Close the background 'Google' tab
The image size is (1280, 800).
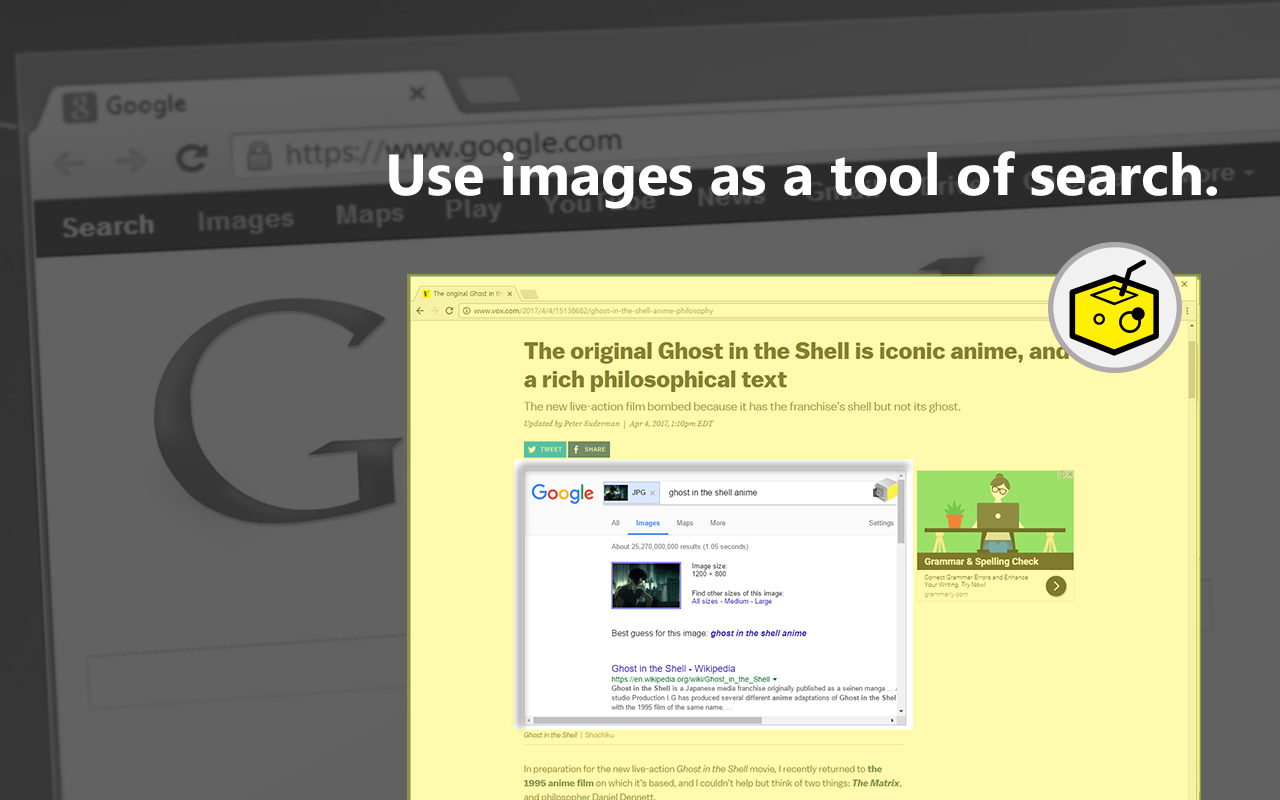click(417, 93)
